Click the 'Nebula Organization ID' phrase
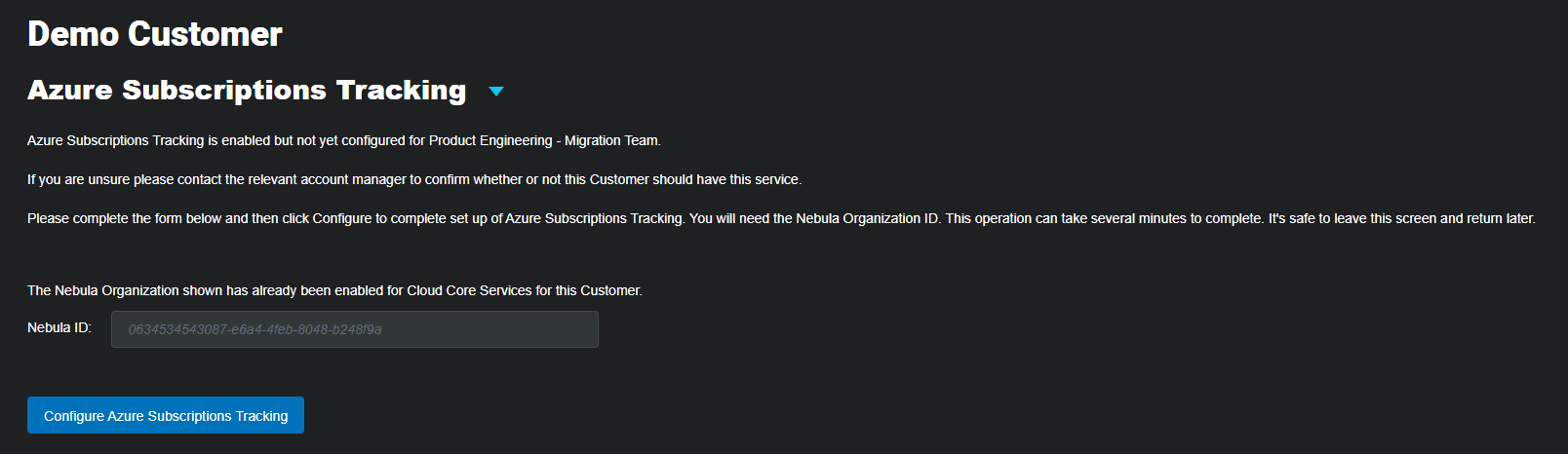Viewport: 1568px width, 454px height. pos(868,218)
